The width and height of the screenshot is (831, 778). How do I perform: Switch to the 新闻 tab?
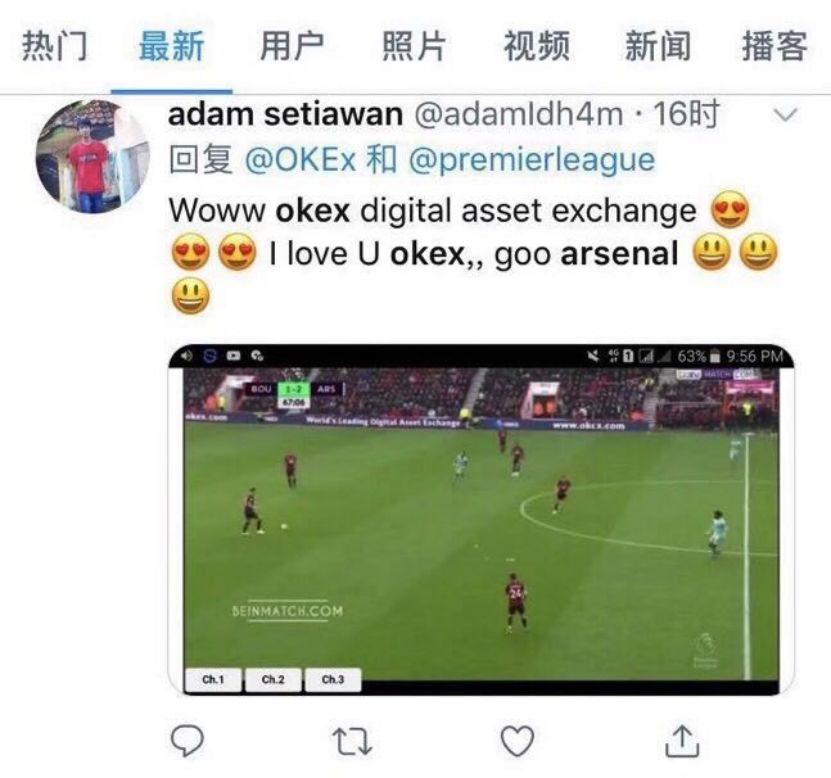coord(657,46)
